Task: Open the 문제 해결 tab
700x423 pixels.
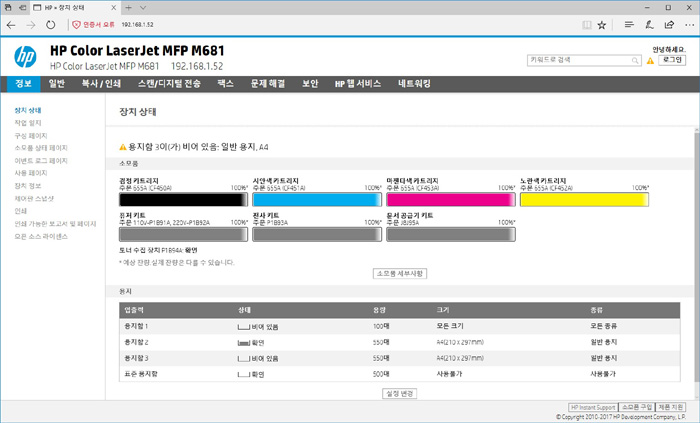Action: pyautogui.click(x=268, y=84)
